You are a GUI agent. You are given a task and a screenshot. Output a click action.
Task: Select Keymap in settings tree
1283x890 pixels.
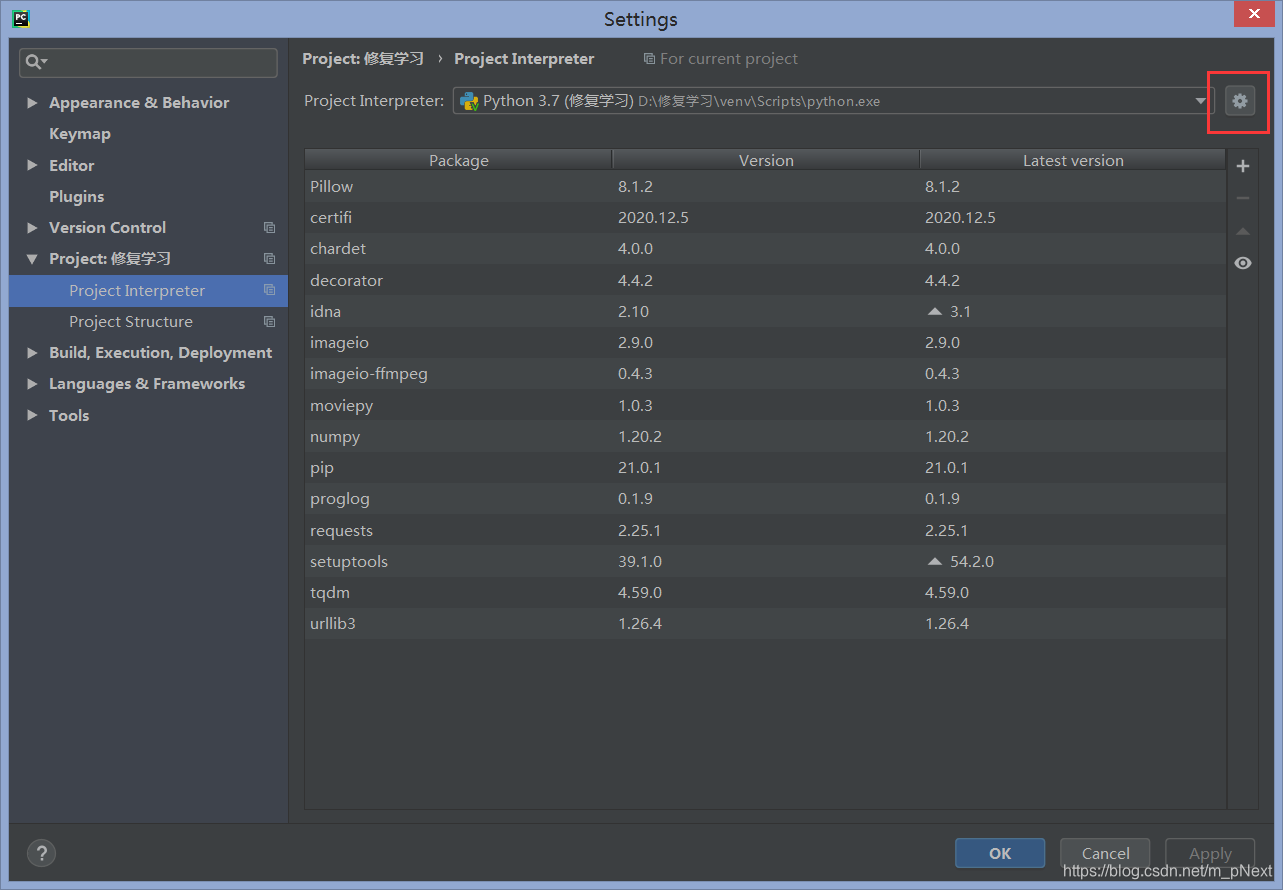(x=80, y=134)
